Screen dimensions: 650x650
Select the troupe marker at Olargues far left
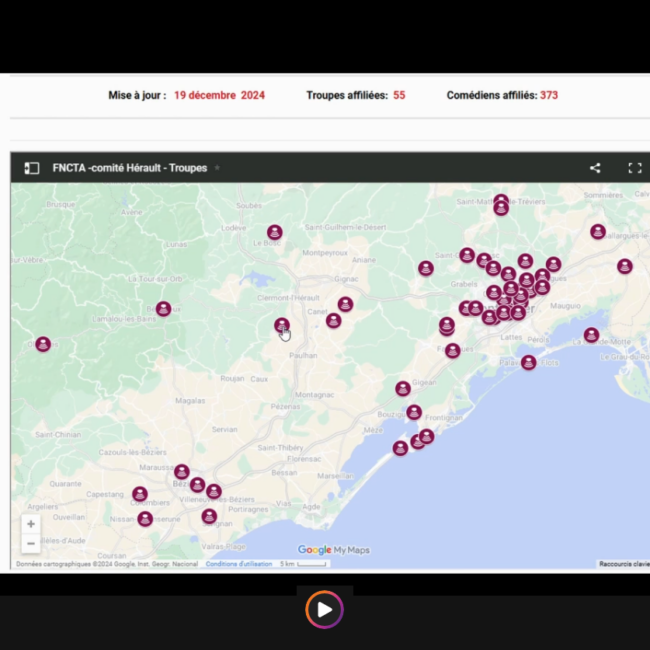pyautogui.click(x=43, y=344)
